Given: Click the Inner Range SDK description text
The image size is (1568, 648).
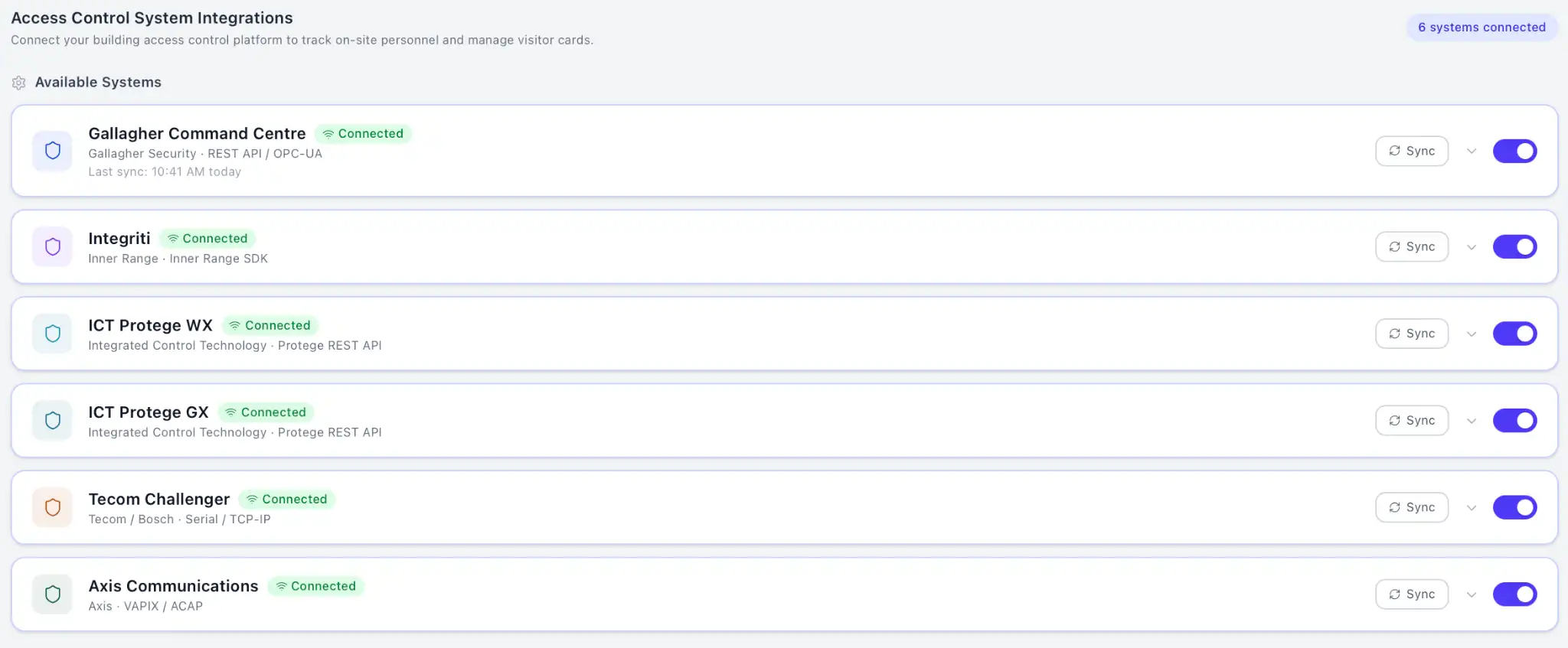Looking at the screenshot, I should point(178,259).
